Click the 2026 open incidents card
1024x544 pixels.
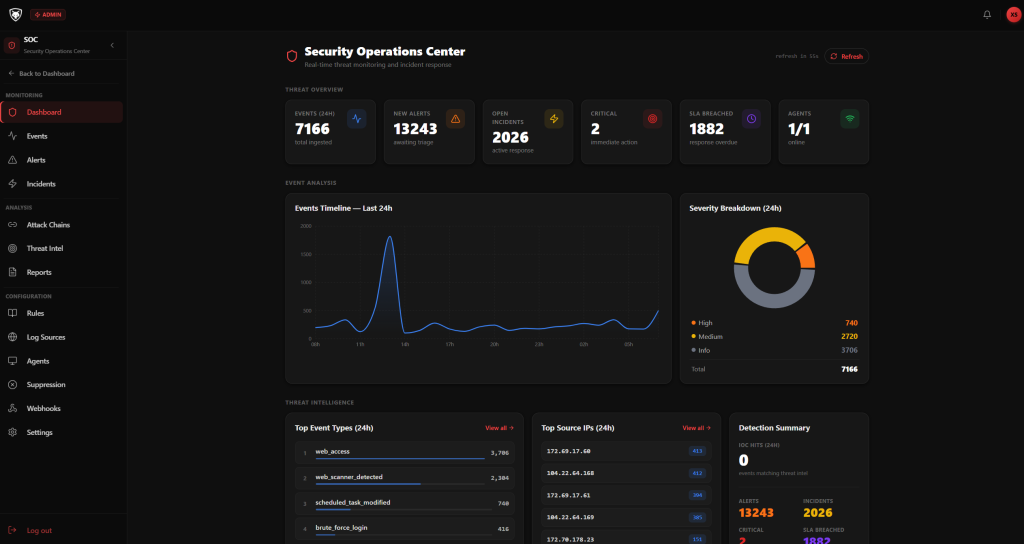pos(528,132)
